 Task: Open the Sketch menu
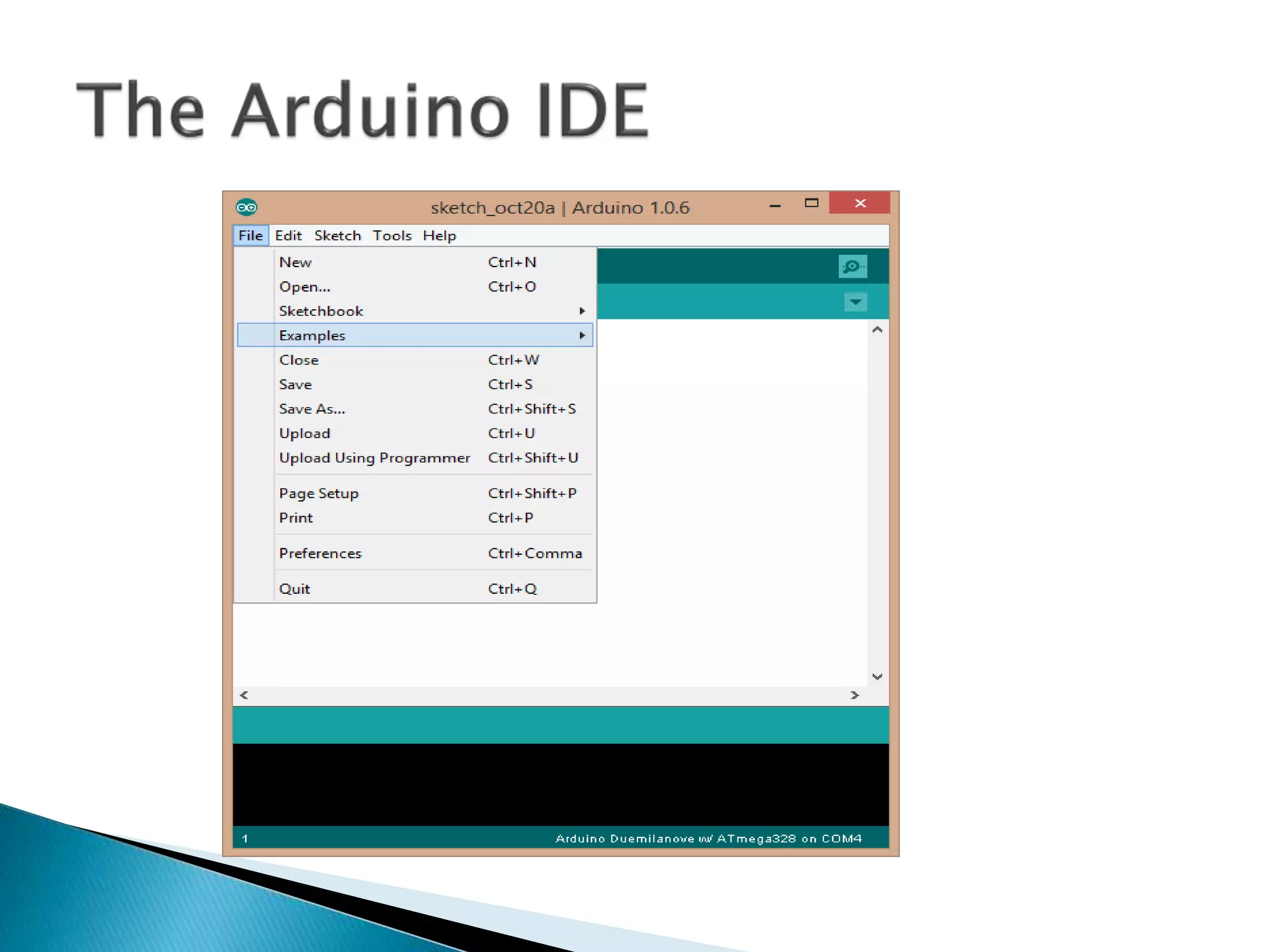337,236
